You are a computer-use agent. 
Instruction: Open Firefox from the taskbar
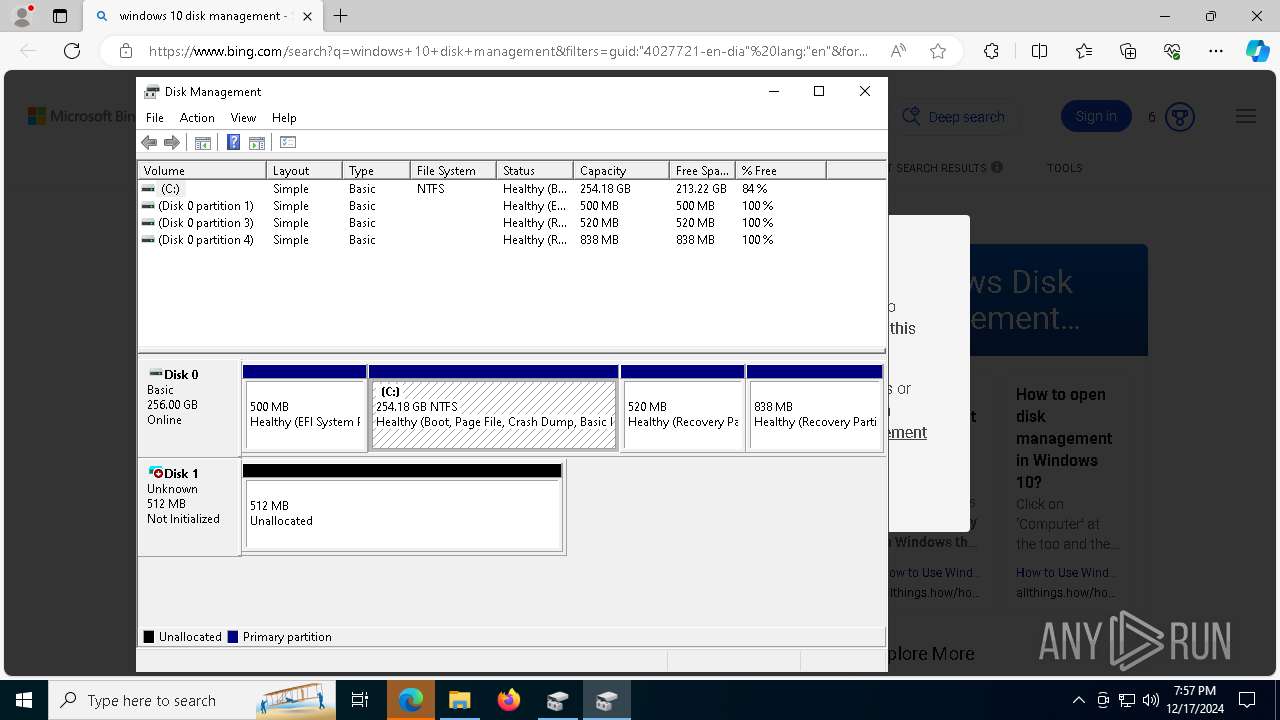509,700
